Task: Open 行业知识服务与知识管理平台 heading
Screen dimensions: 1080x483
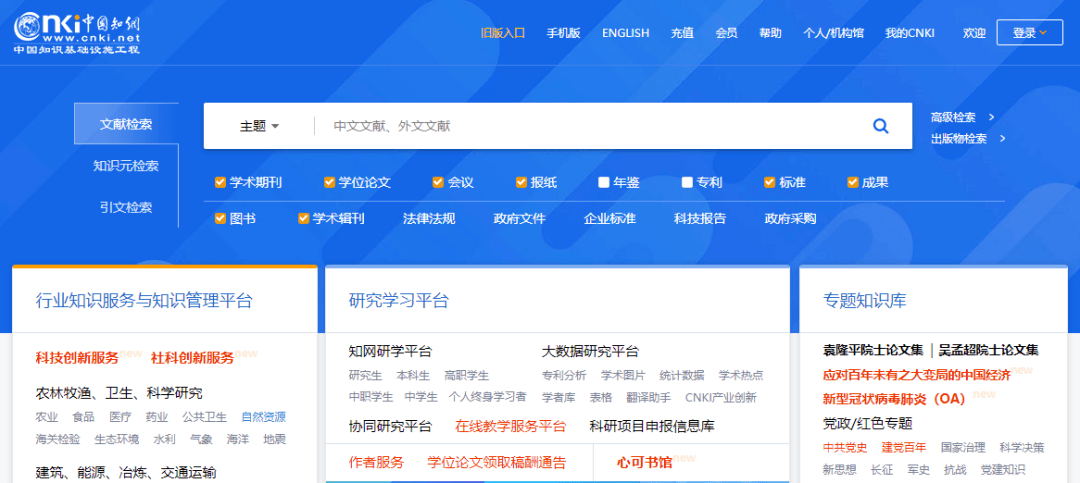Action: [x=144, y=300]
